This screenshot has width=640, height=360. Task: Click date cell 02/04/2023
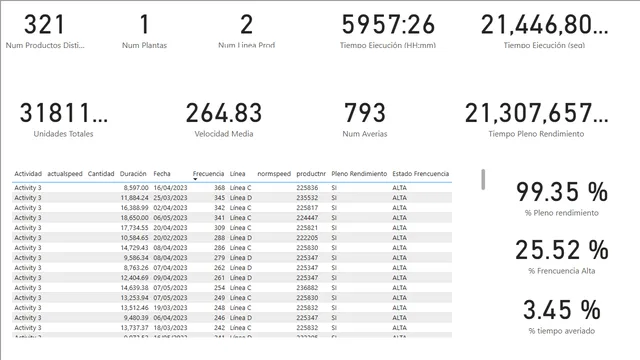tap(170, 208)
